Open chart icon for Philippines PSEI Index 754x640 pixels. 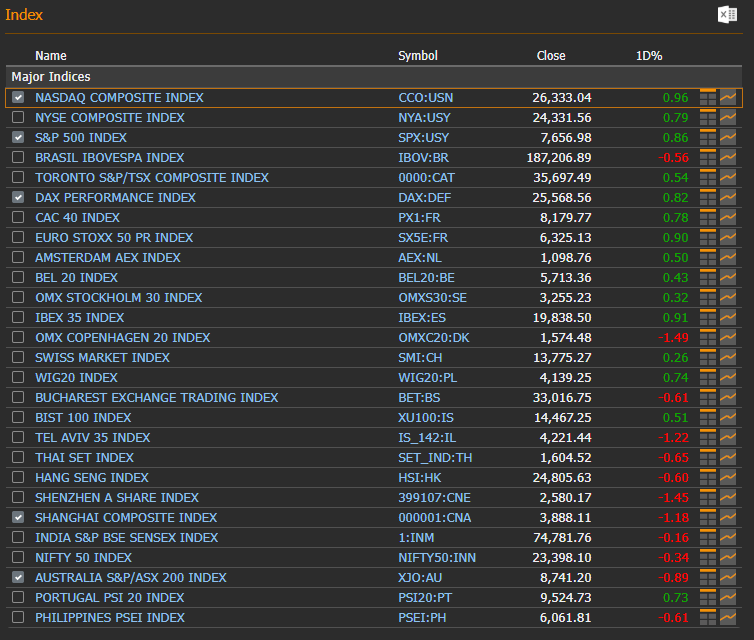(728, 617)
